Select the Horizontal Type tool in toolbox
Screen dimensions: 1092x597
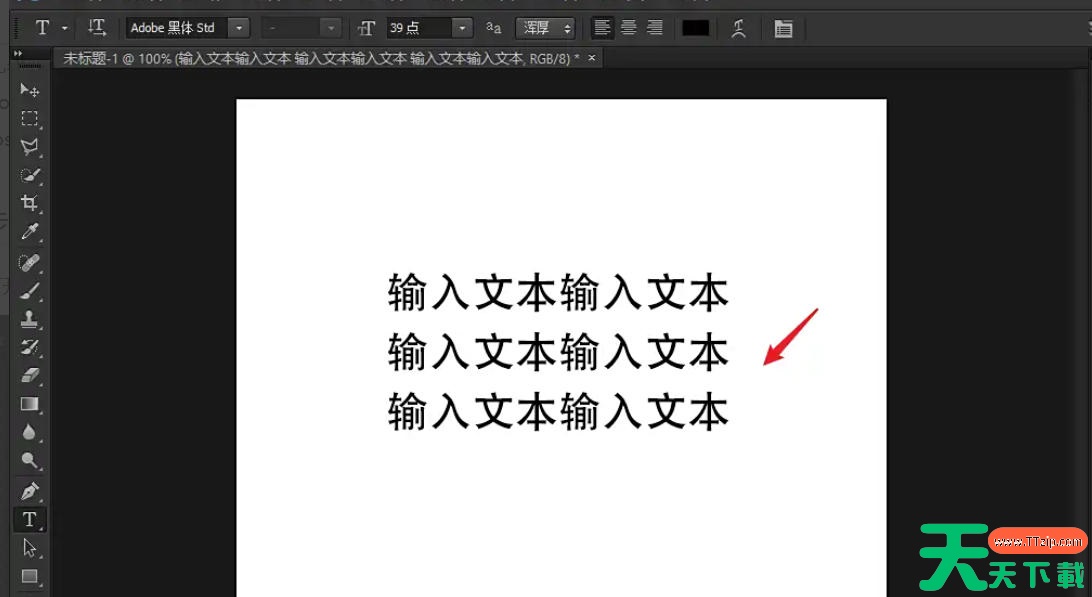coord(29,520)
